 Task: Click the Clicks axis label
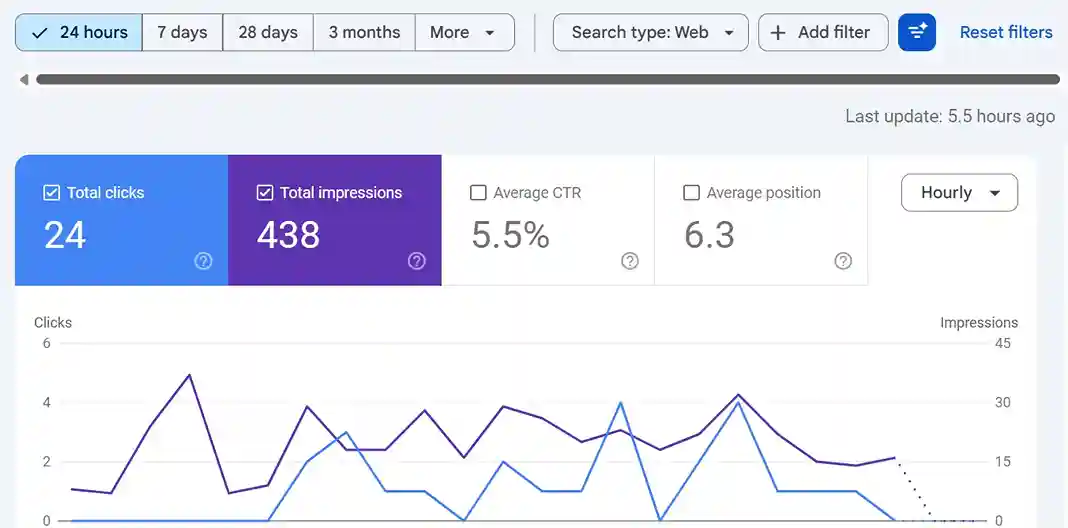53,323
